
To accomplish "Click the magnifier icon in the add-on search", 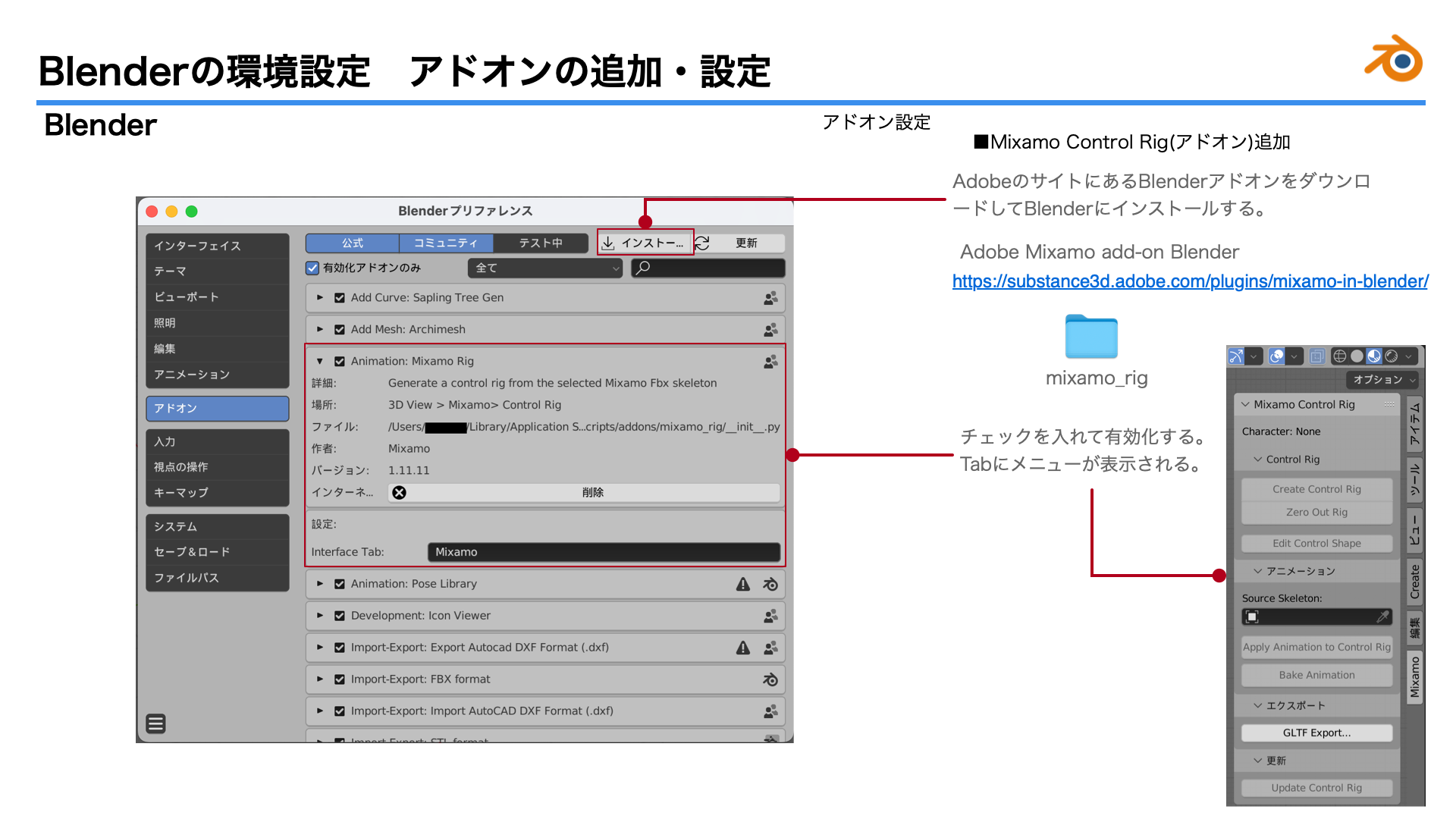I will click(643, 268).
